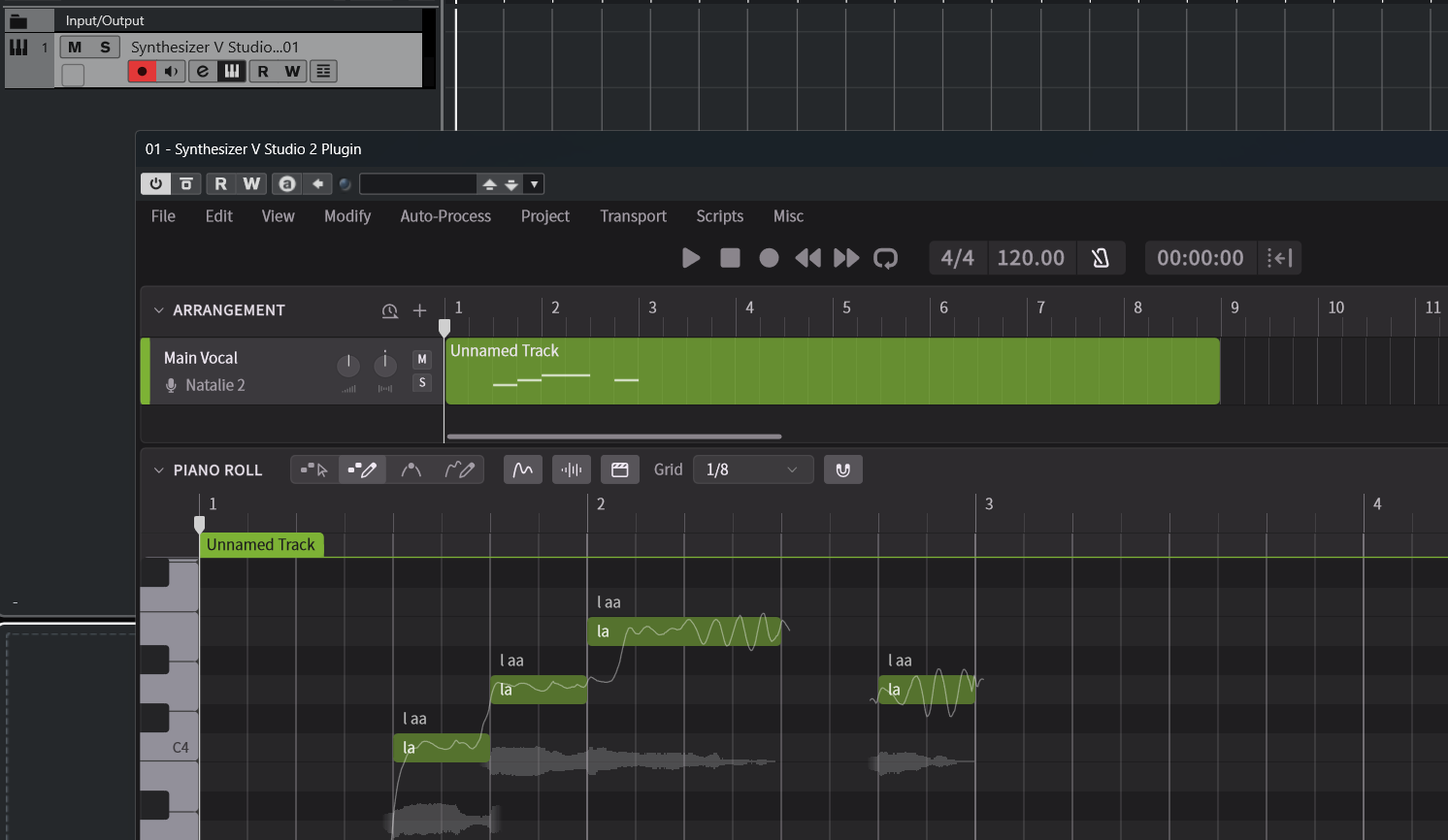Click the plugin circled 'a' icon
Viewport: 1448px width, 840px height.
[287, 183]
